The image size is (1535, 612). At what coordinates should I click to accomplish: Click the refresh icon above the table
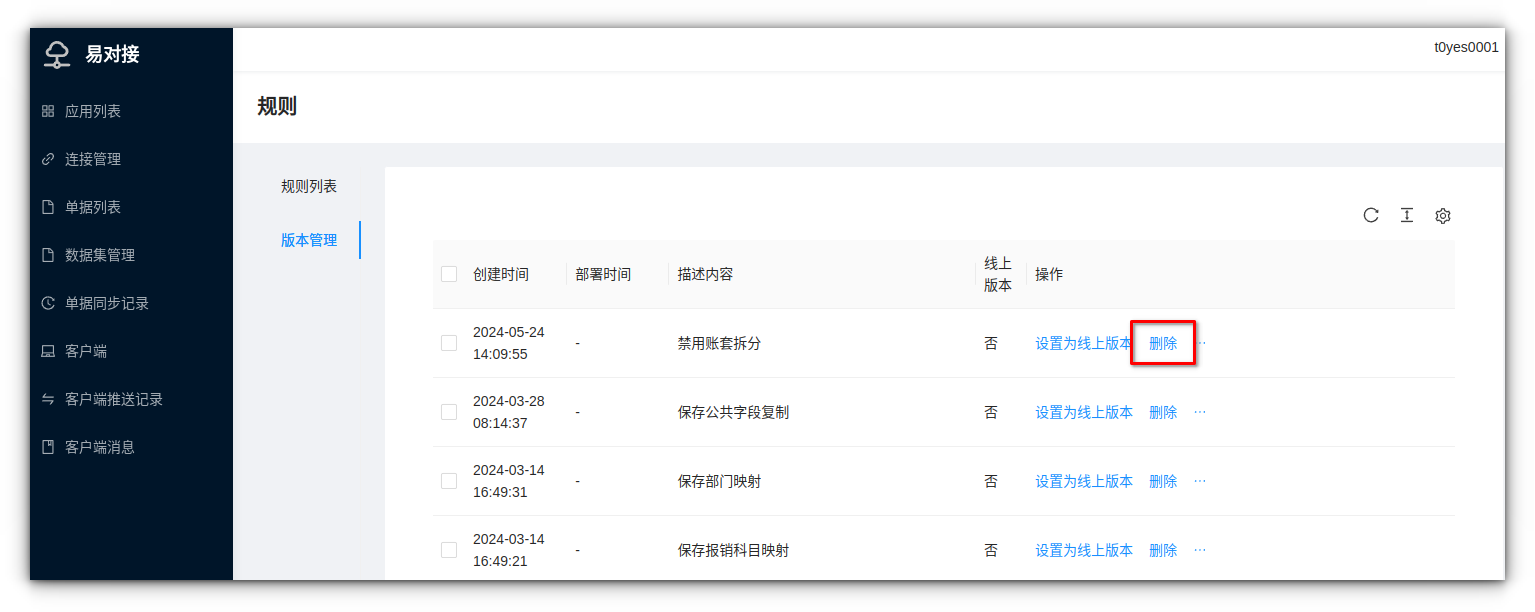coord(1371,215)
